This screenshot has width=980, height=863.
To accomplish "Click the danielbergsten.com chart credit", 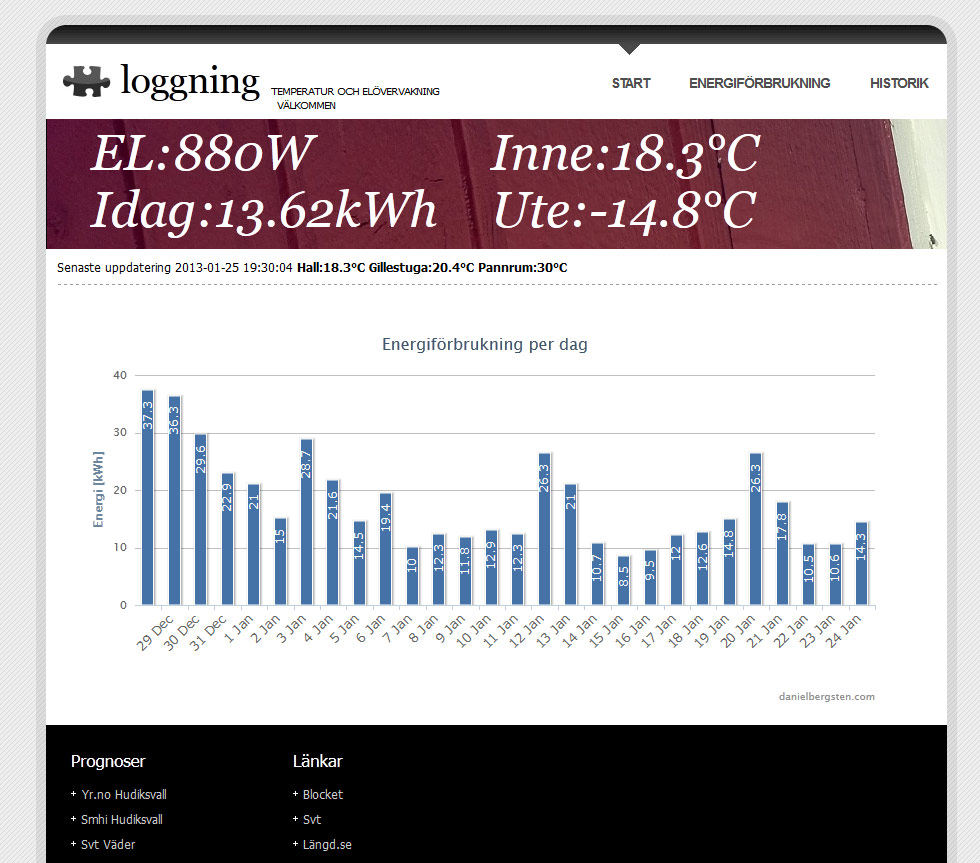I will coord(826,696).
